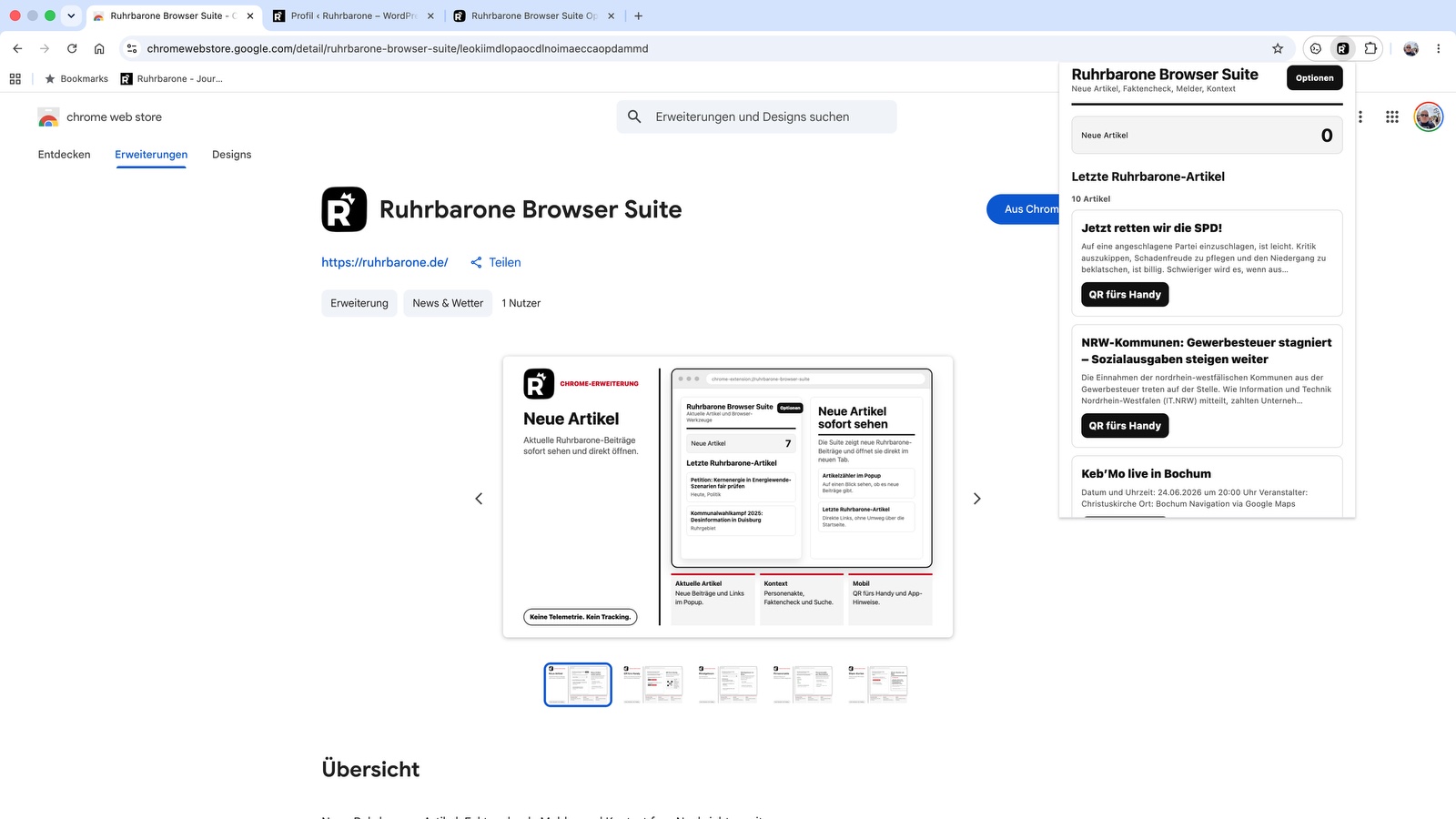
Task: Select the second screenshot thumbnail
Action: pos(652,684)
